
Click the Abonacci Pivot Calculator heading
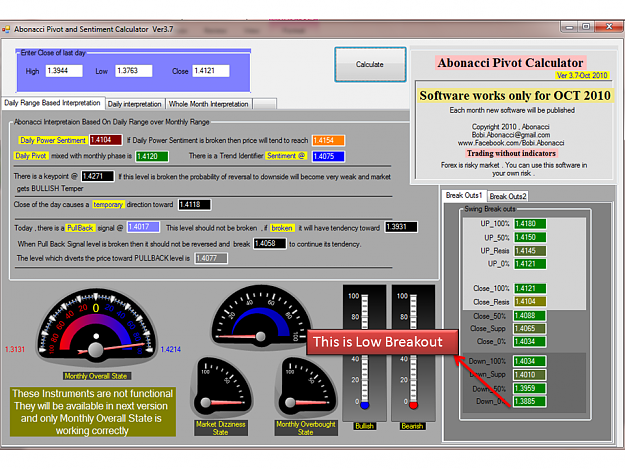tap(510, 63)
